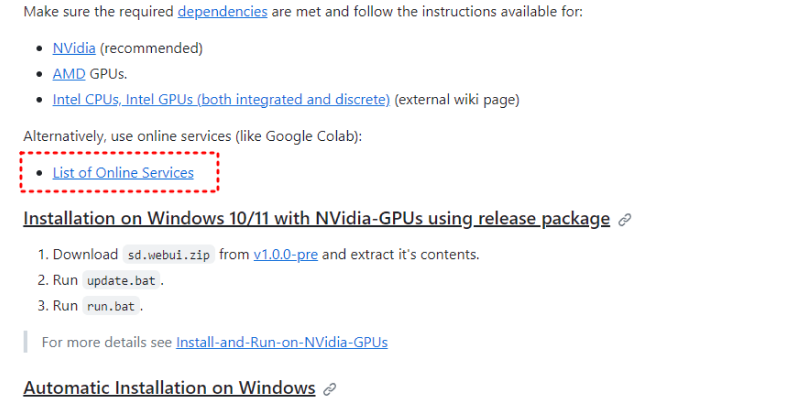Open the Install-and-Run-on-NVidia-GPUs link
The height and width of the screenshot is (400, 800).
(281, 342)
